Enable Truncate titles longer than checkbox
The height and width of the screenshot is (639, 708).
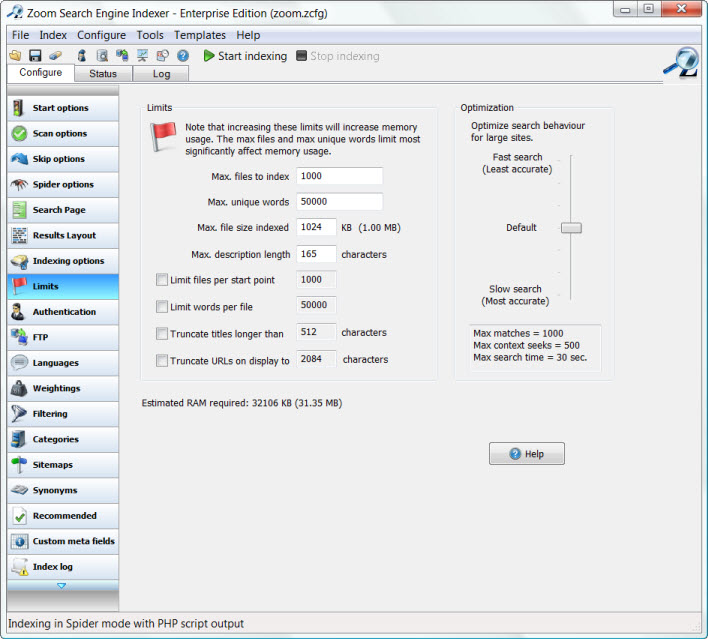click(x=162, y=334)
